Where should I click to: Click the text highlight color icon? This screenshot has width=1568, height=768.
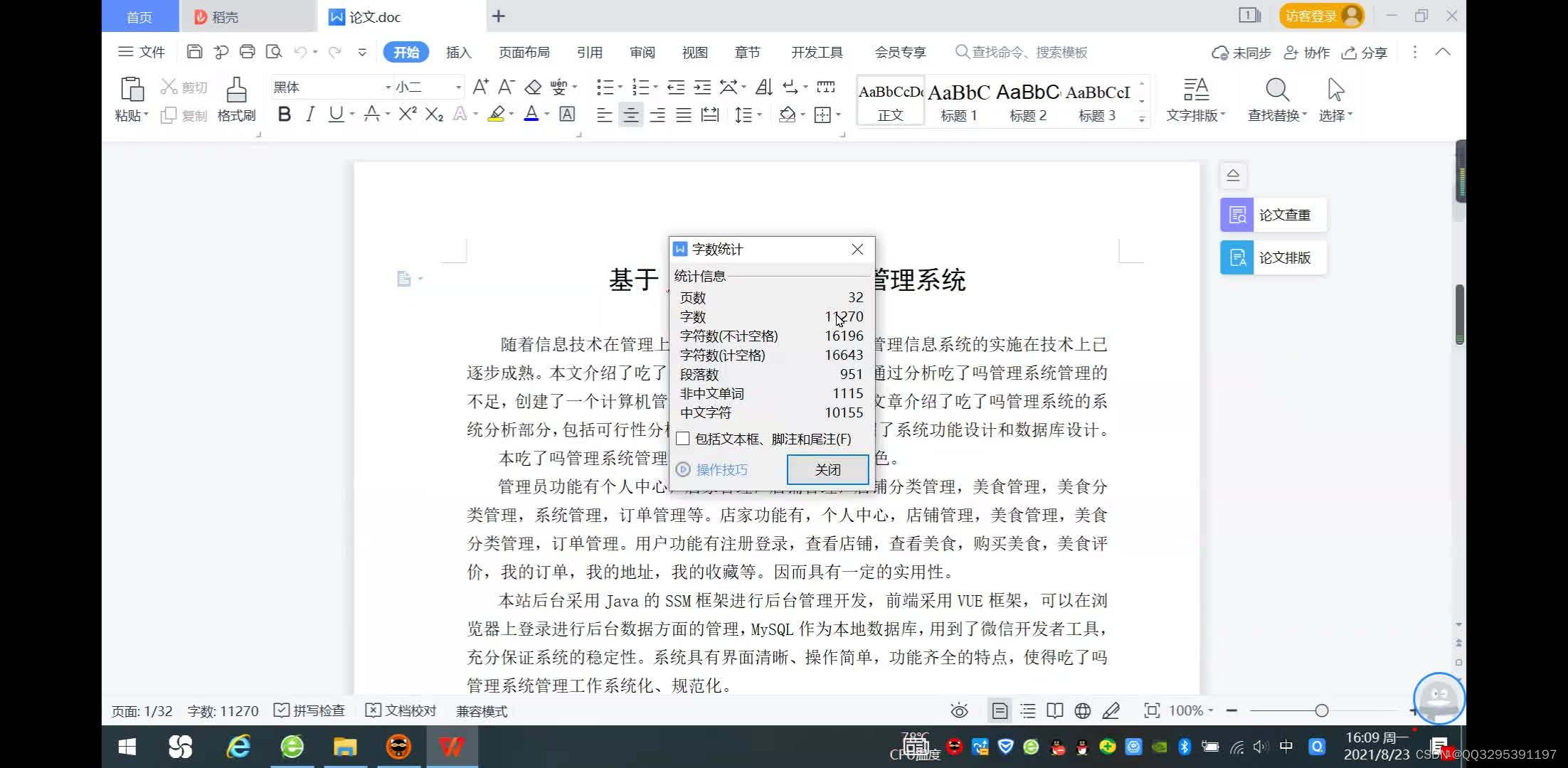(497, 114)
